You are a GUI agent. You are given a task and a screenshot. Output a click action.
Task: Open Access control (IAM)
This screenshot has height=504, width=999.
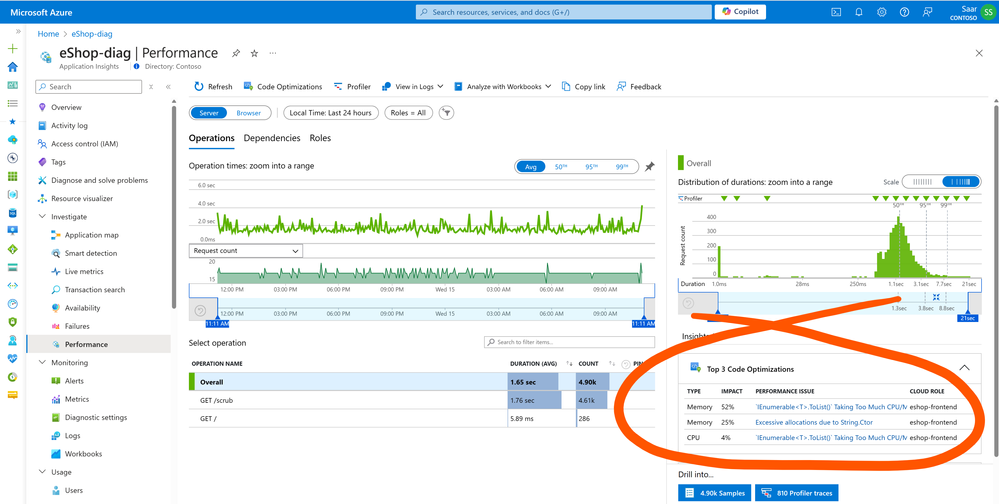[x=84, y=144]
